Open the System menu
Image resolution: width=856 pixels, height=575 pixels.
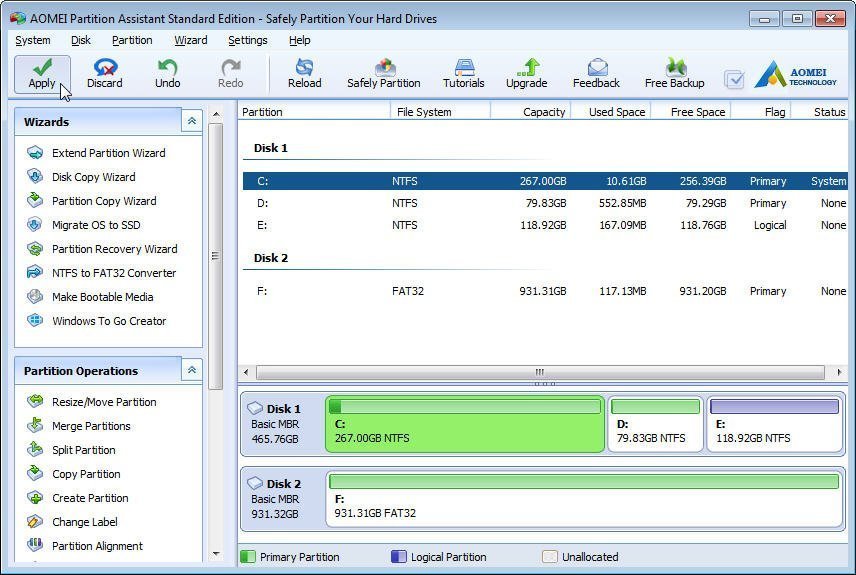click(33, 40)
